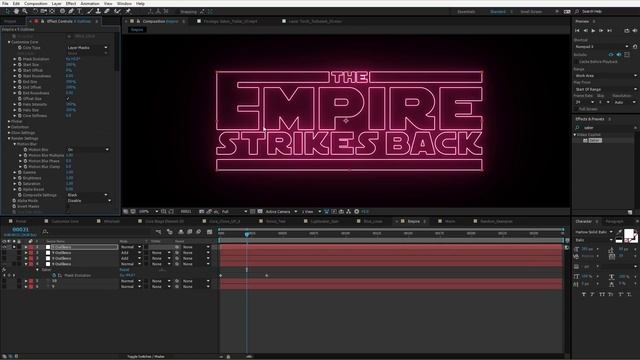Open blend mode dropdown of second layer

click(131, 253)
